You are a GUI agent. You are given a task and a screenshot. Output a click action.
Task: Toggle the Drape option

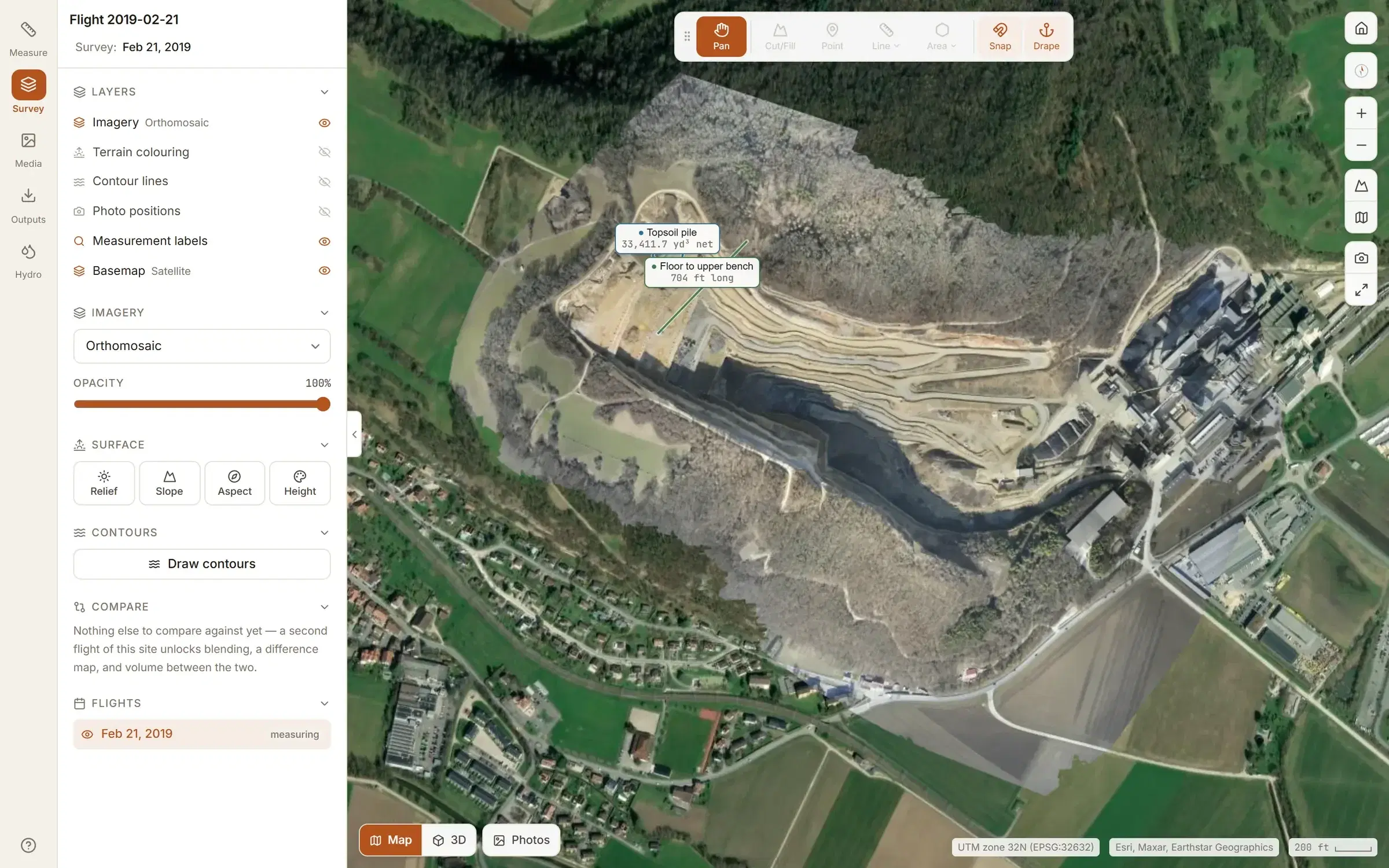pyautogui.click(x=1046, y=36)
